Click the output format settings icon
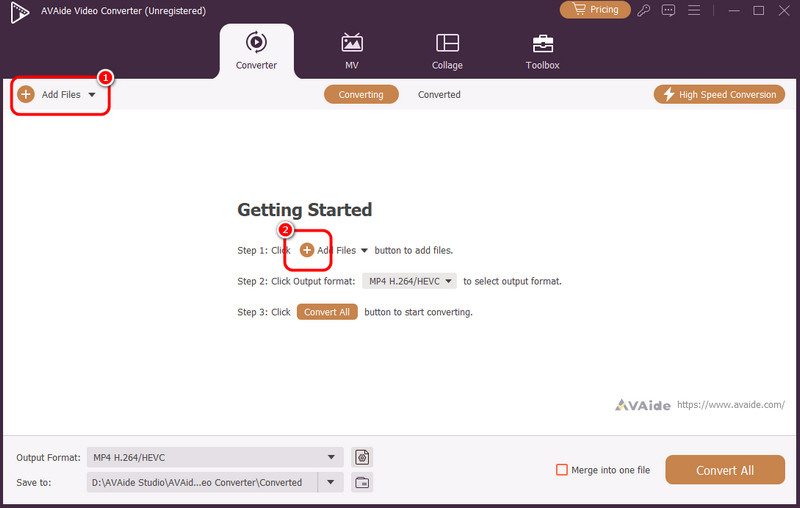This screenshot has width=800, height=508. pos(362,457)
